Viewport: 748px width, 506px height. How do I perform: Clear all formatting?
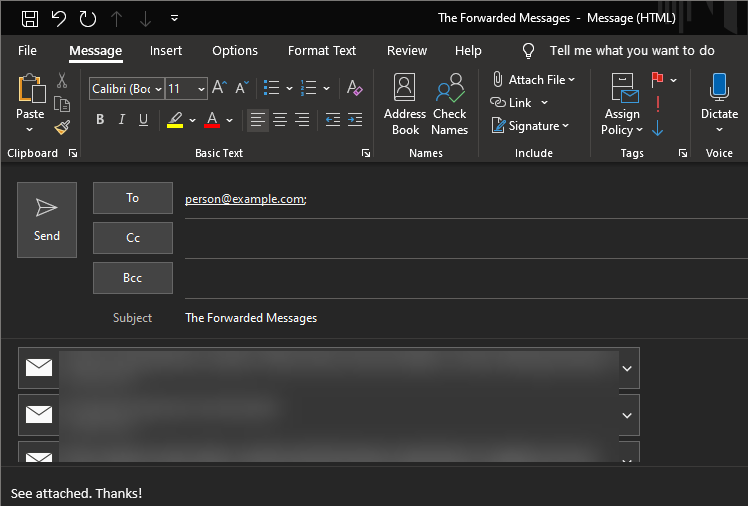click(x=354, y=88)
